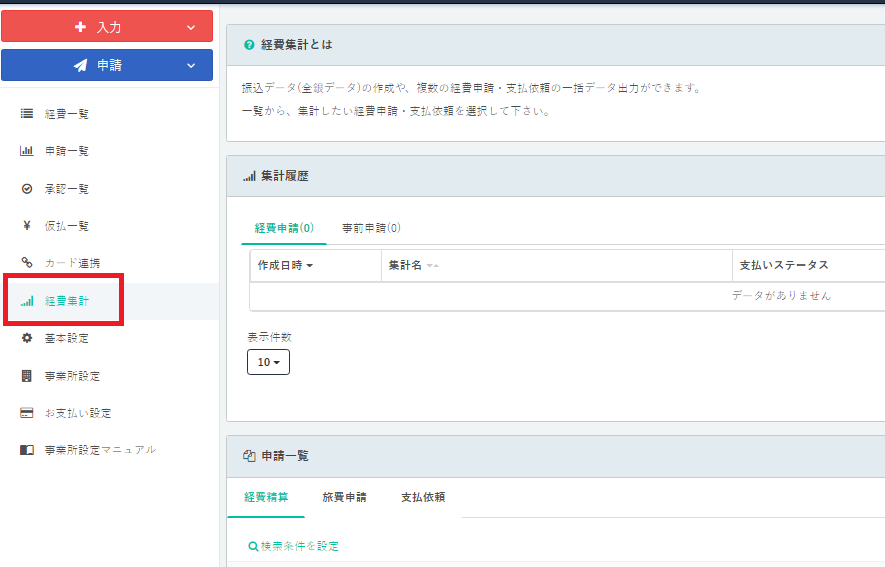Switch to 経費申請(0) tab
The width and height of the screenshot is (885, 567).
click(x=284, y=228)
